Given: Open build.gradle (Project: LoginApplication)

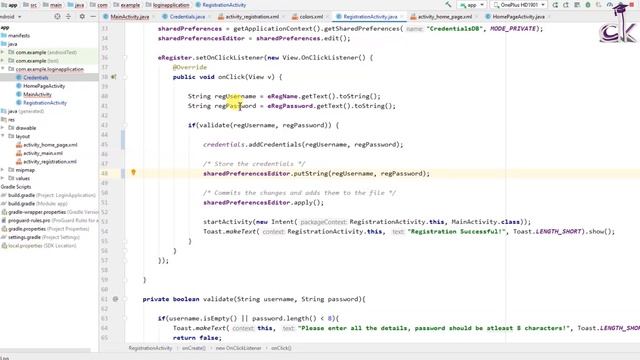Looking at the screenshot, I should click(x=51, y=195).
